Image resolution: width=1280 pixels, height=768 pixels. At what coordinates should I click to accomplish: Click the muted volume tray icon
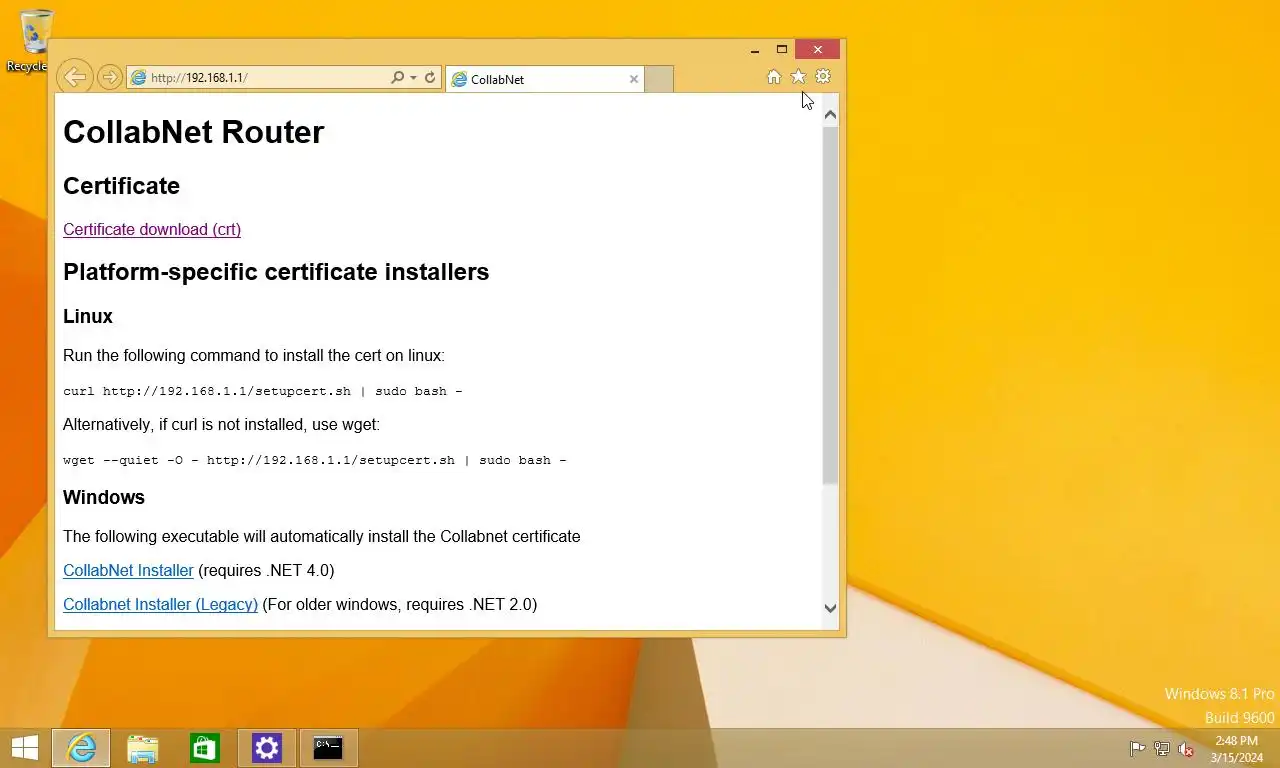tap(1186, 749)
